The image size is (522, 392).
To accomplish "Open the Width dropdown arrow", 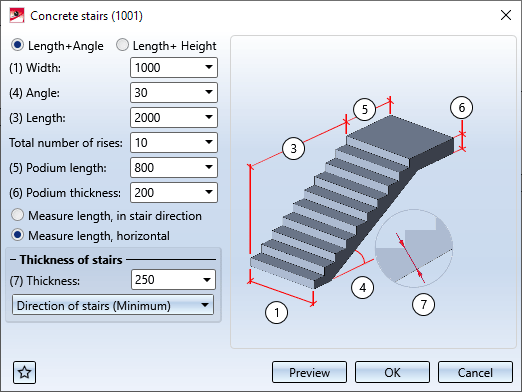I will [x=209, y=67].
